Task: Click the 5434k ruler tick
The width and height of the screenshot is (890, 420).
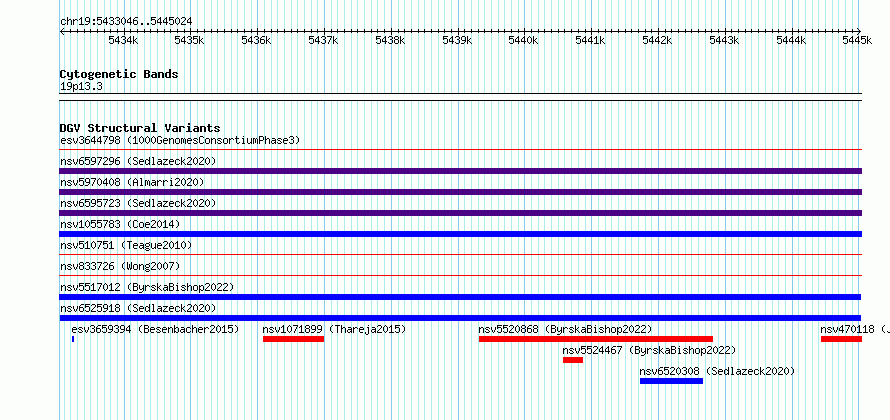Action: click(x=123, y=40)
